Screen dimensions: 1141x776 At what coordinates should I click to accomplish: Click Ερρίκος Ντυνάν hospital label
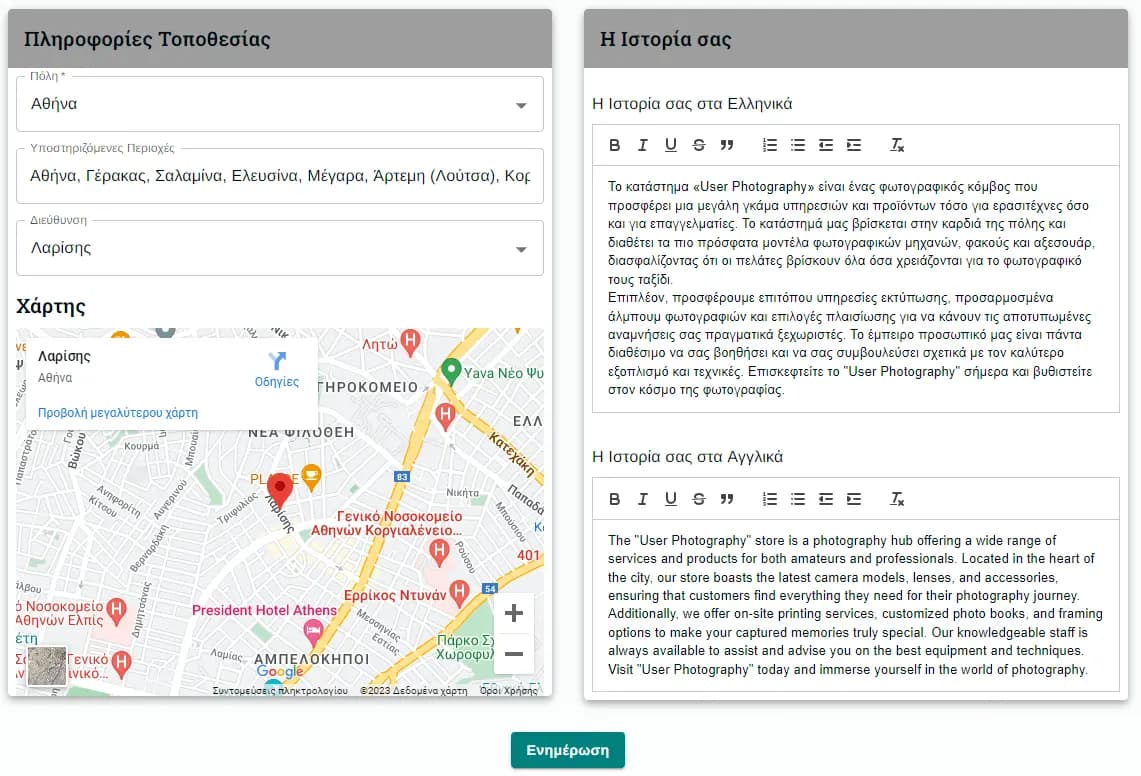pos(395,595)
